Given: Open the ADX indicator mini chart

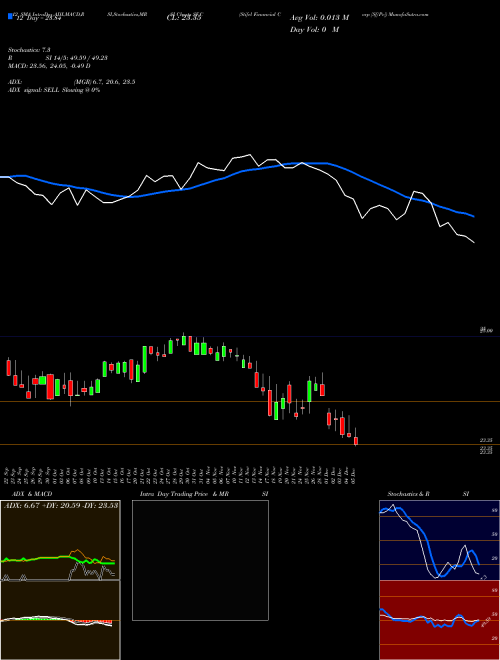Looking at the screenshot, I should [60, 540].
